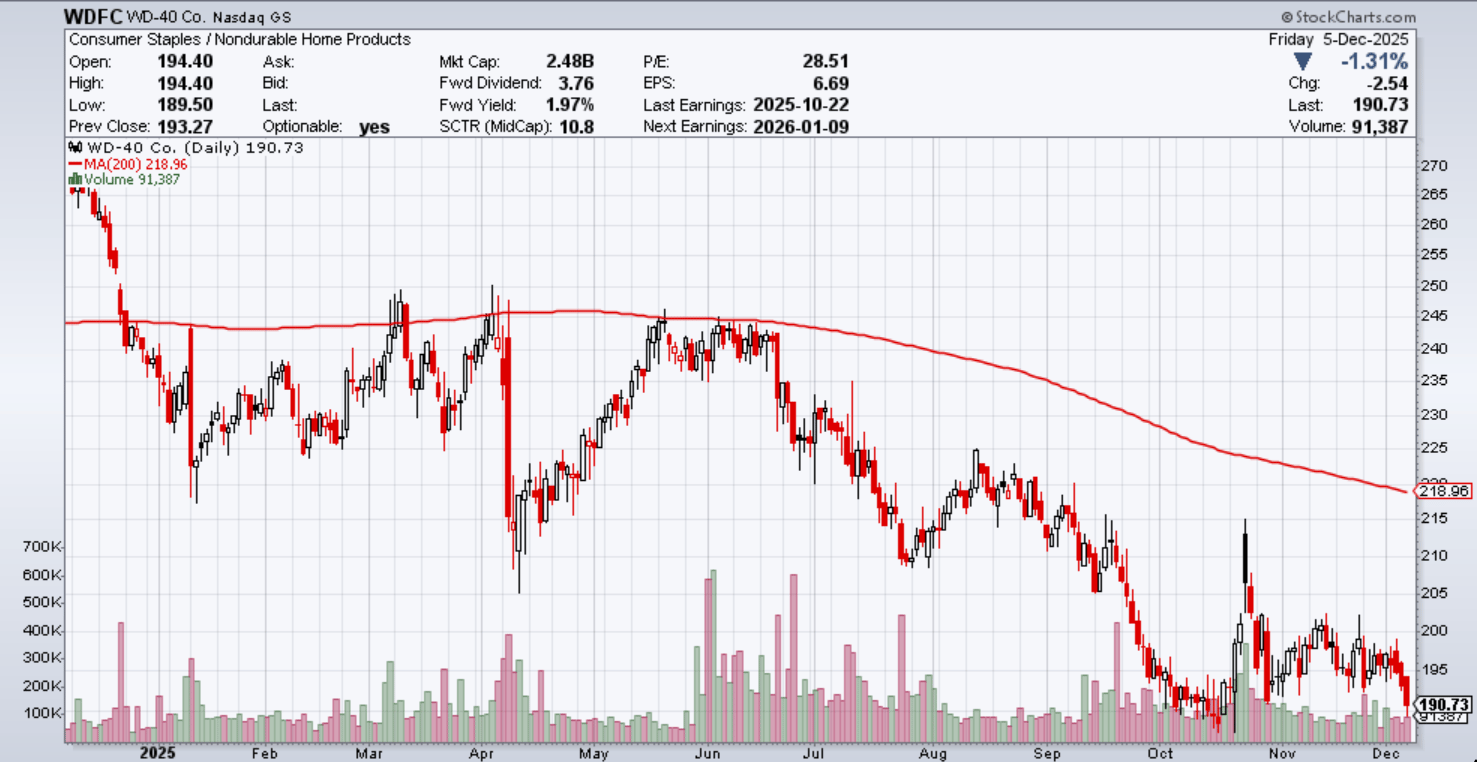Click the 235 price axis label
1477x762 pixels.
click(x=1433, y=381)
